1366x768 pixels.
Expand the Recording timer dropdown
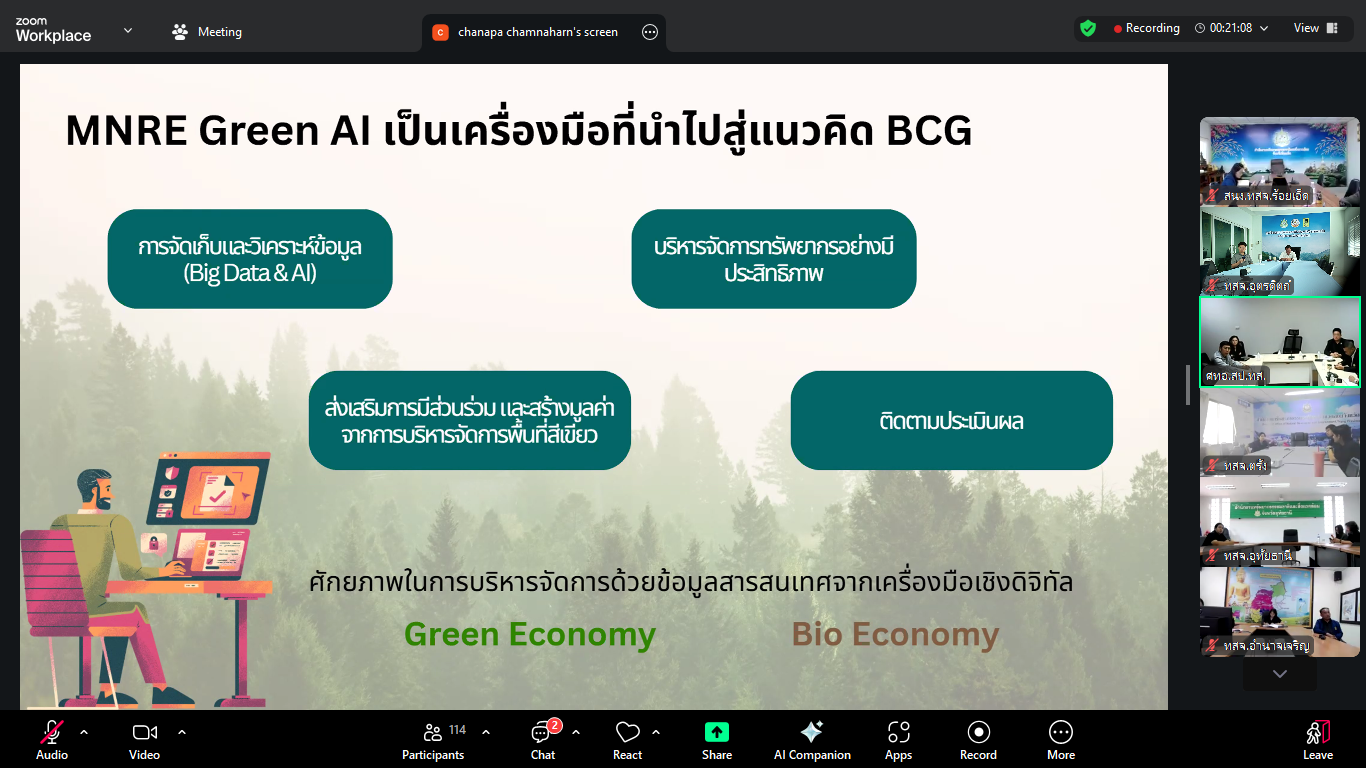pos(1264,29)
